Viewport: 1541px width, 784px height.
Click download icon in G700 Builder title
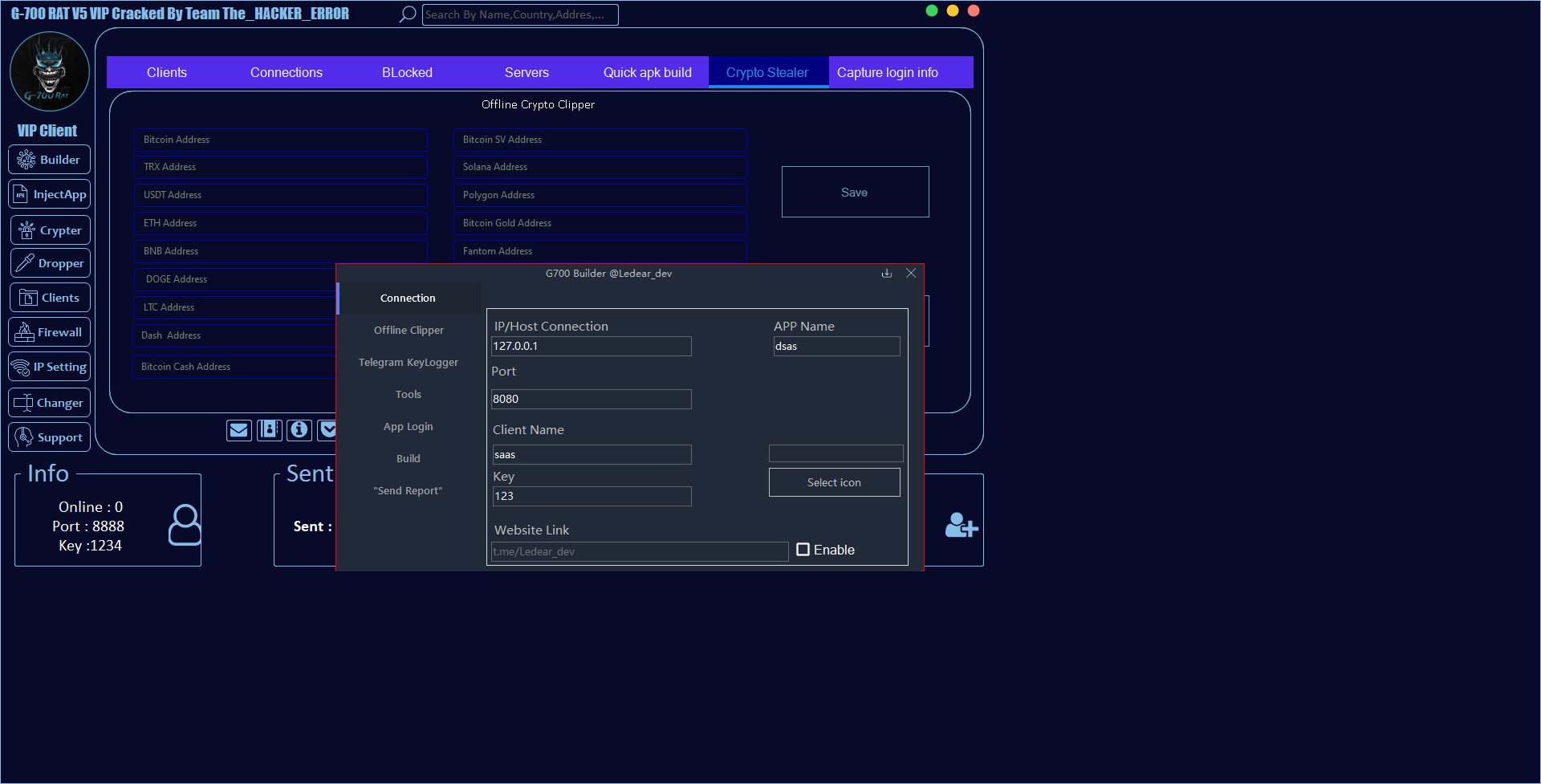tap(887, 273)
